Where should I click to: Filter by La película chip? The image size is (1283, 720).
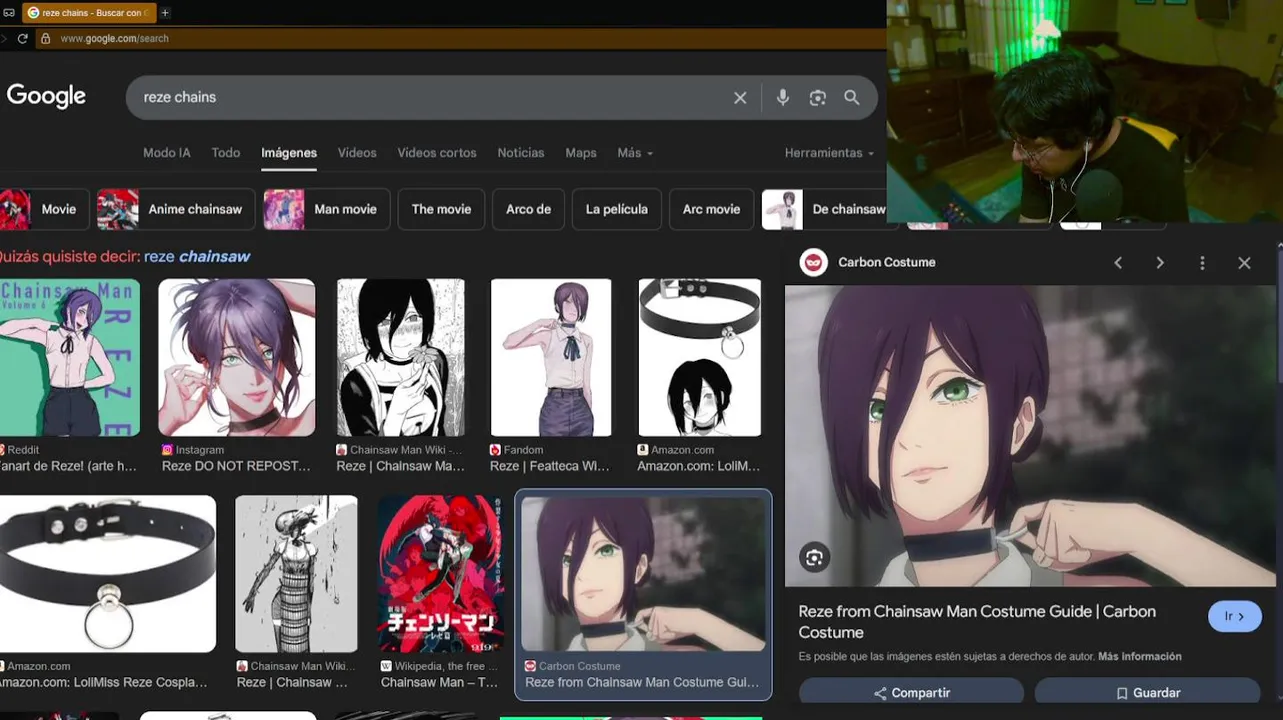(617, 210)
